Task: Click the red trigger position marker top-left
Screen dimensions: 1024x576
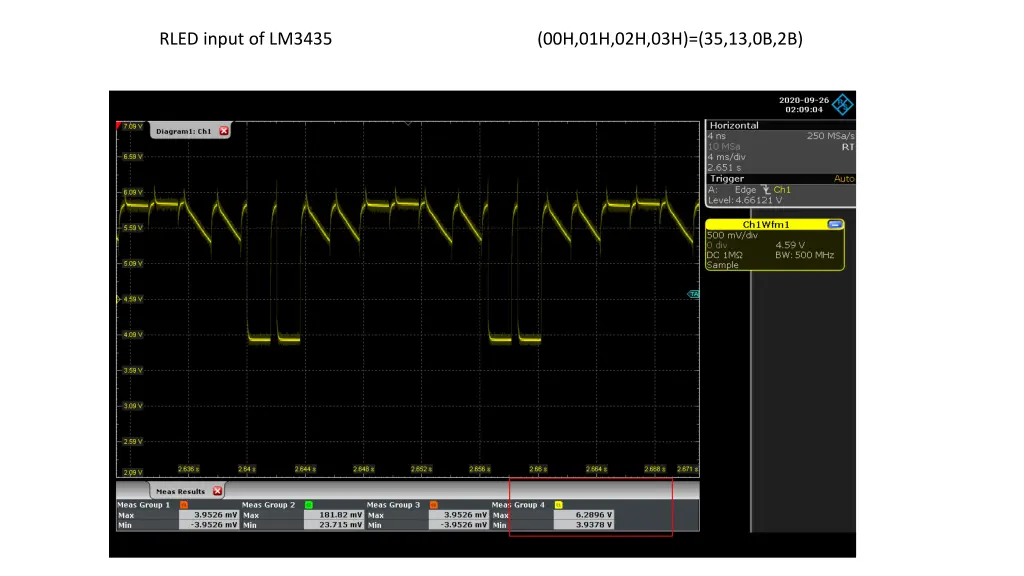Action: click(x=119, y=125)
